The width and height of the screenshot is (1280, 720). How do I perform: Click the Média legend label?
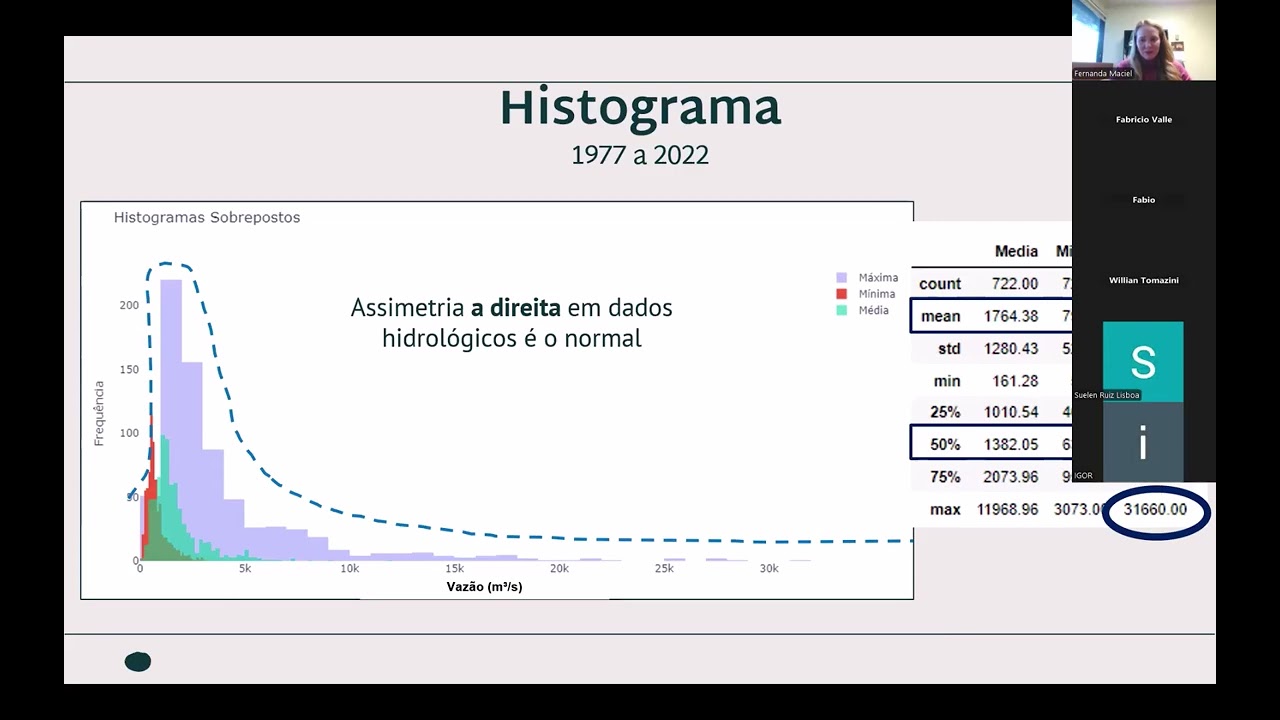pyautogui.click(x=873, y=310)
